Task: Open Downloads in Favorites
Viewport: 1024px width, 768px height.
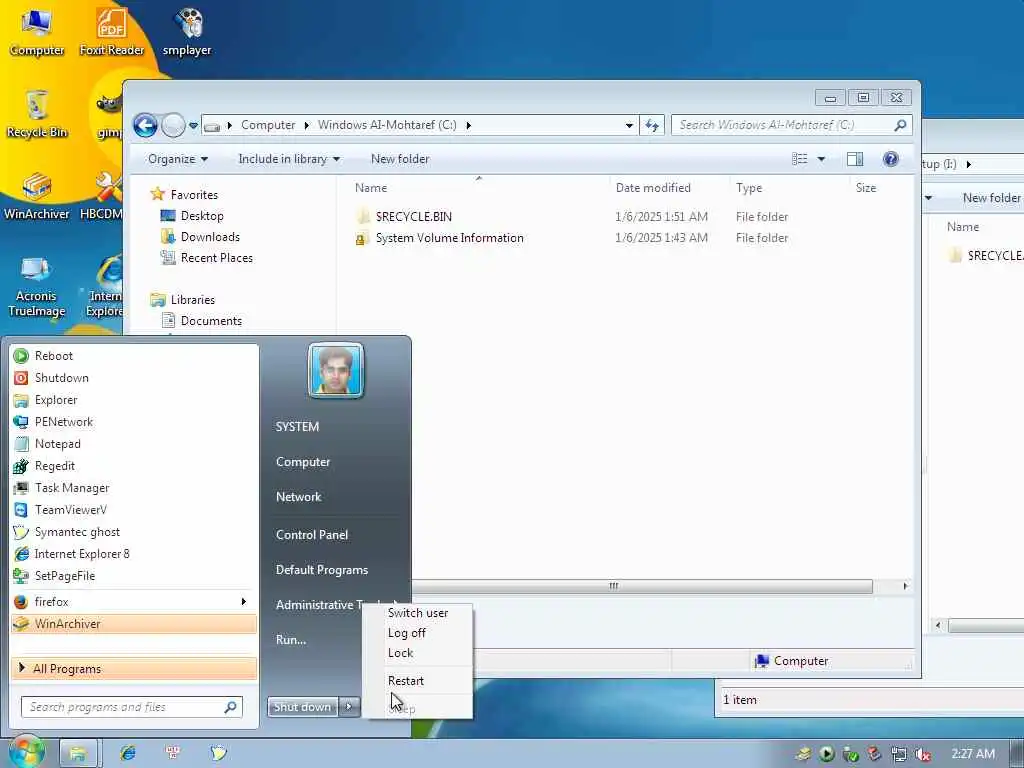Action: pyautogui.click(x=210, y=237)
